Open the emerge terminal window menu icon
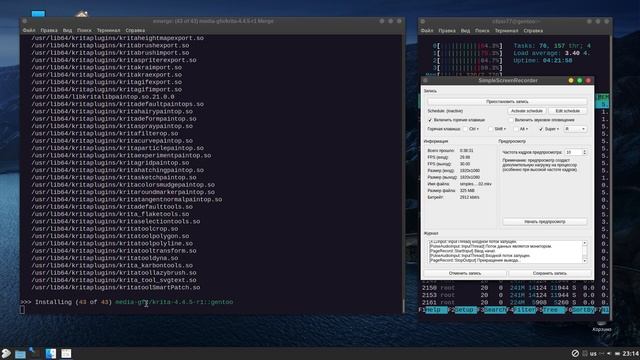The image size is (640, 360). pyautogui.click(x=25, y=21)
